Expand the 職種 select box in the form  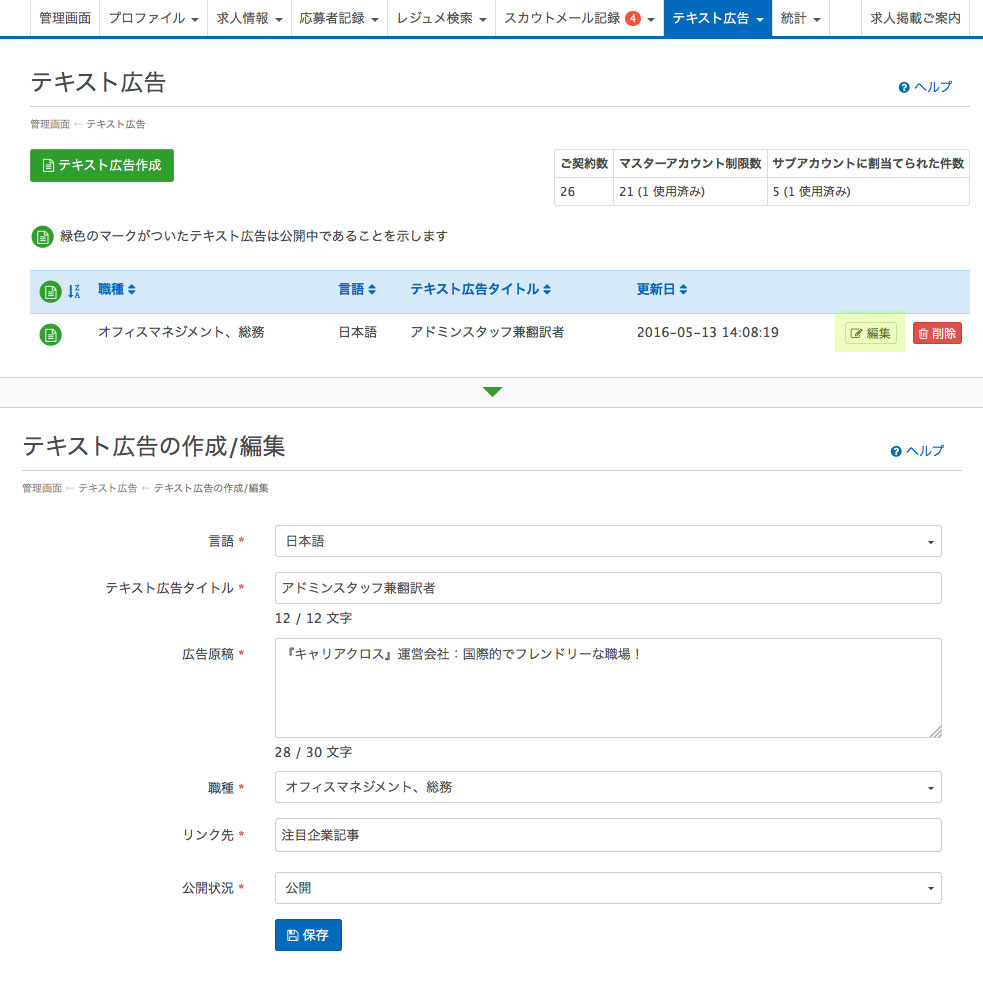[x=608, y=787]
